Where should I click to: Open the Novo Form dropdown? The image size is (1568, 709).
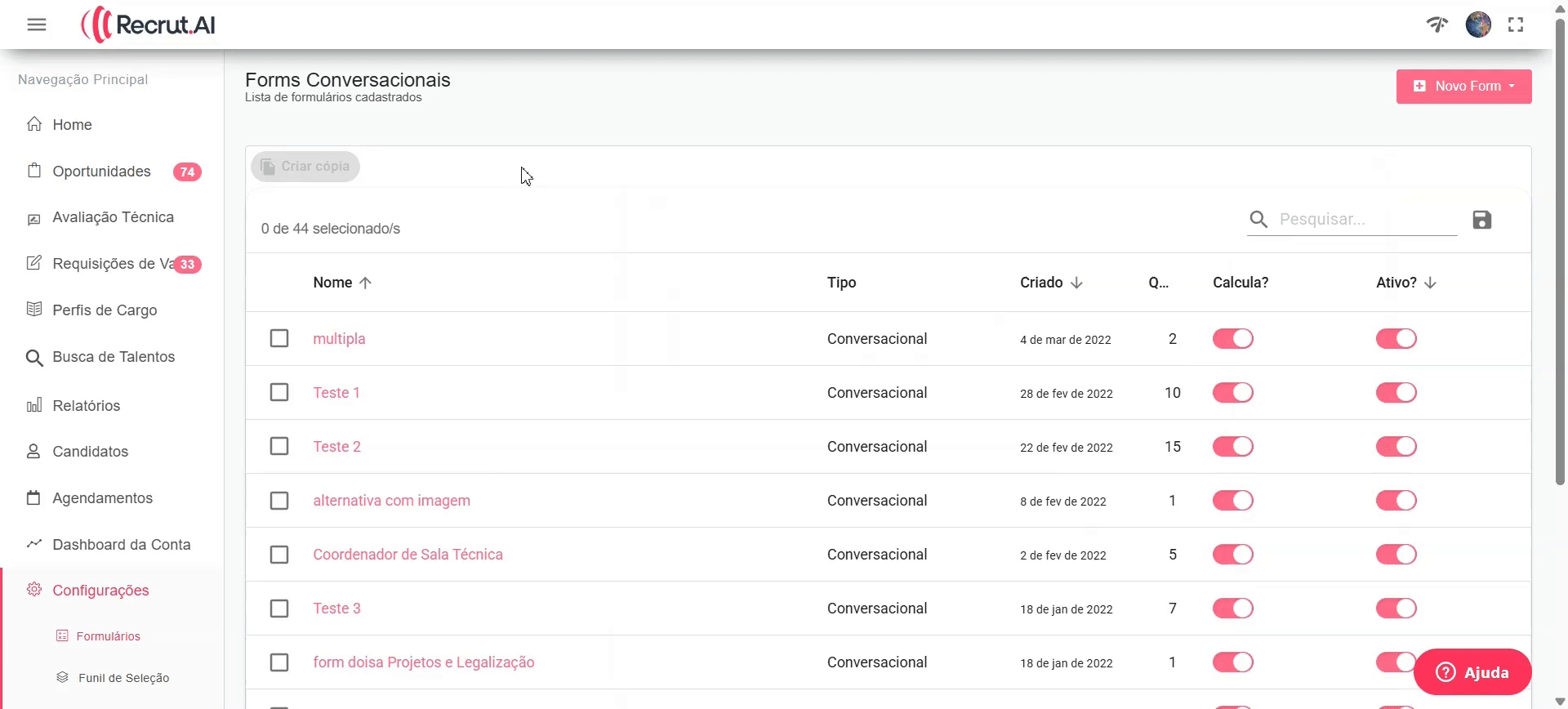point(1463,87)
